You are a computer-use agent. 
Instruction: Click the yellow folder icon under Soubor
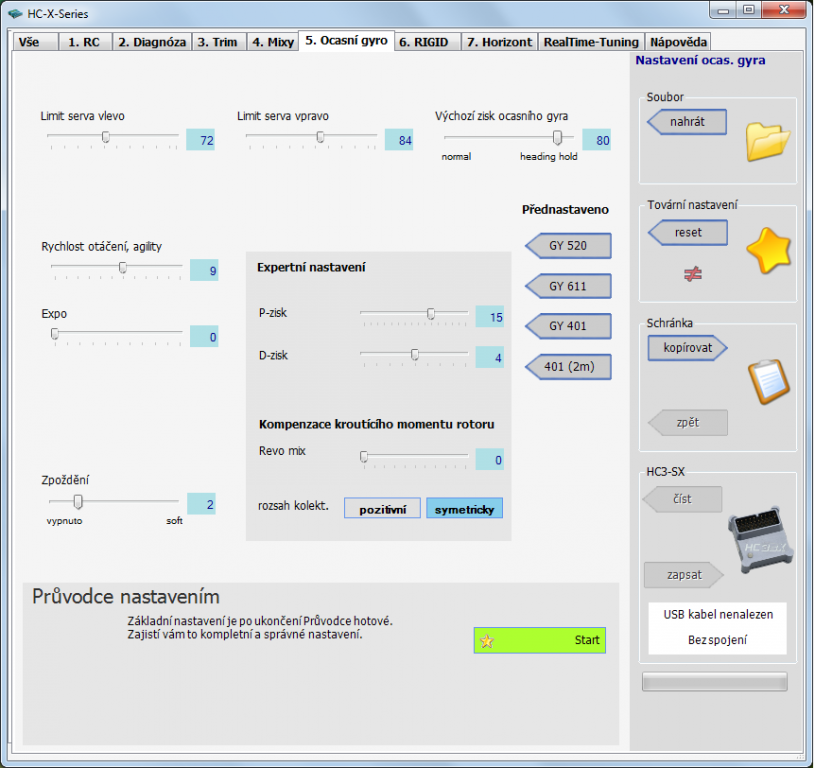coord(768,141)
